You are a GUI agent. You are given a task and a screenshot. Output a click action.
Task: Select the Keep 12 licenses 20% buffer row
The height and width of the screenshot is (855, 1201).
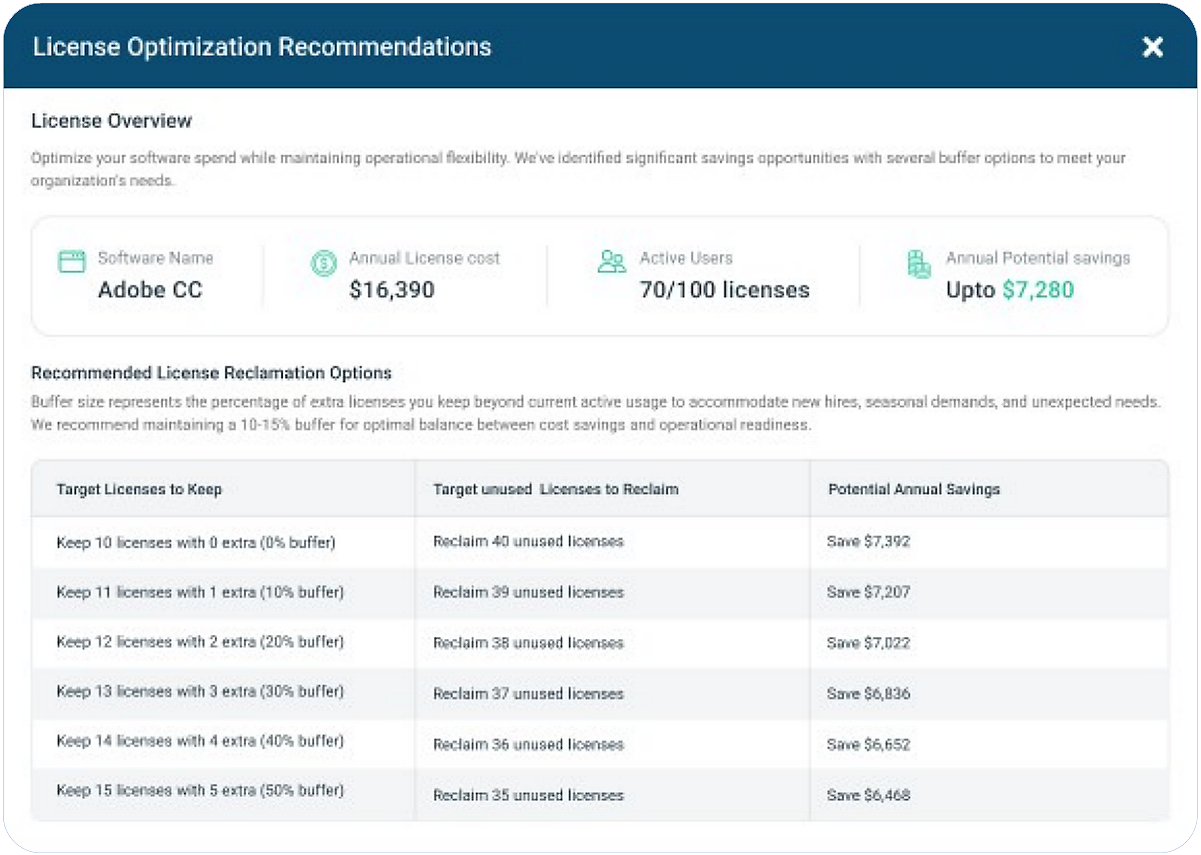click(x=600, y=643)
